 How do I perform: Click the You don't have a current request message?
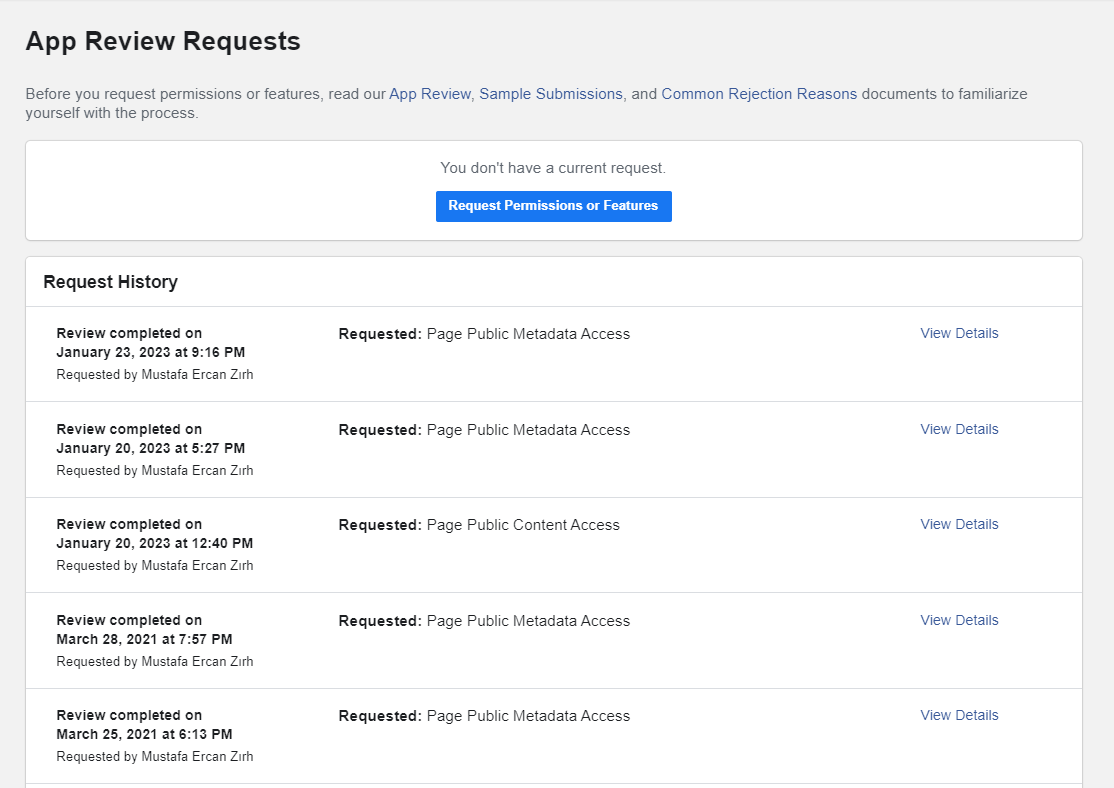coord(553,167)
